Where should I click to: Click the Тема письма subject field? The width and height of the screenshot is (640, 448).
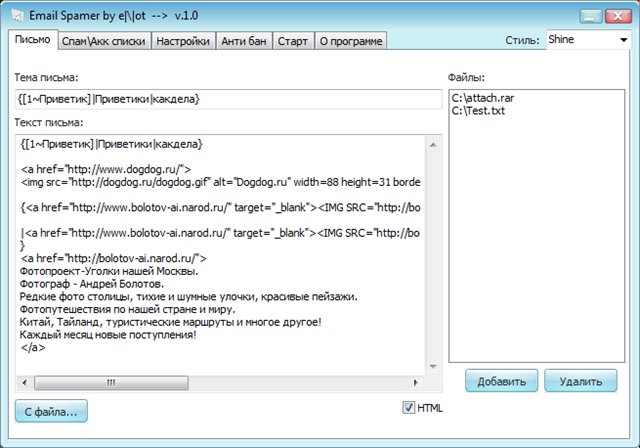[x=228, y=99]
